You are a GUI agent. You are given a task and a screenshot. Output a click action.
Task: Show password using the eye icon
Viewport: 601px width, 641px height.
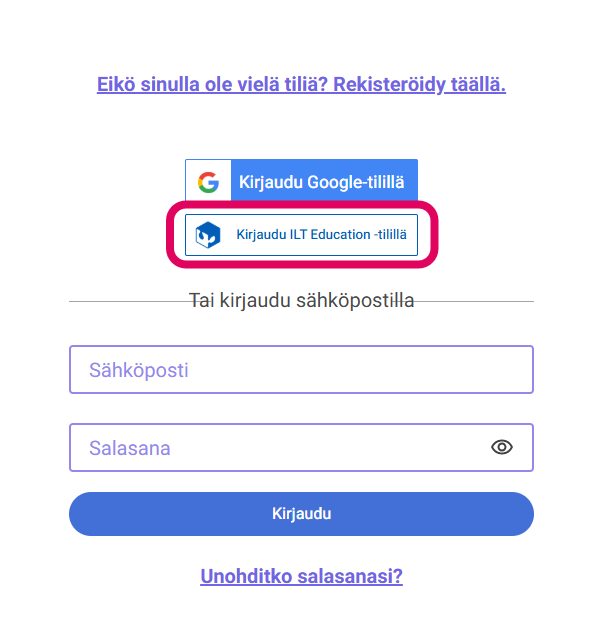pyautogui.click(x=502, y=447)
